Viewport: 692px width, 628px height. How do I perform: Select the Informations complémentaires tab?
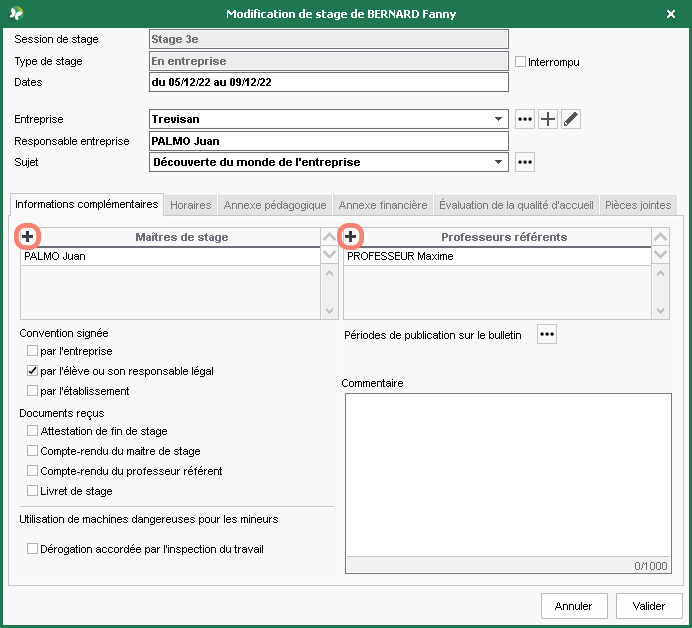tap(86, 204)
